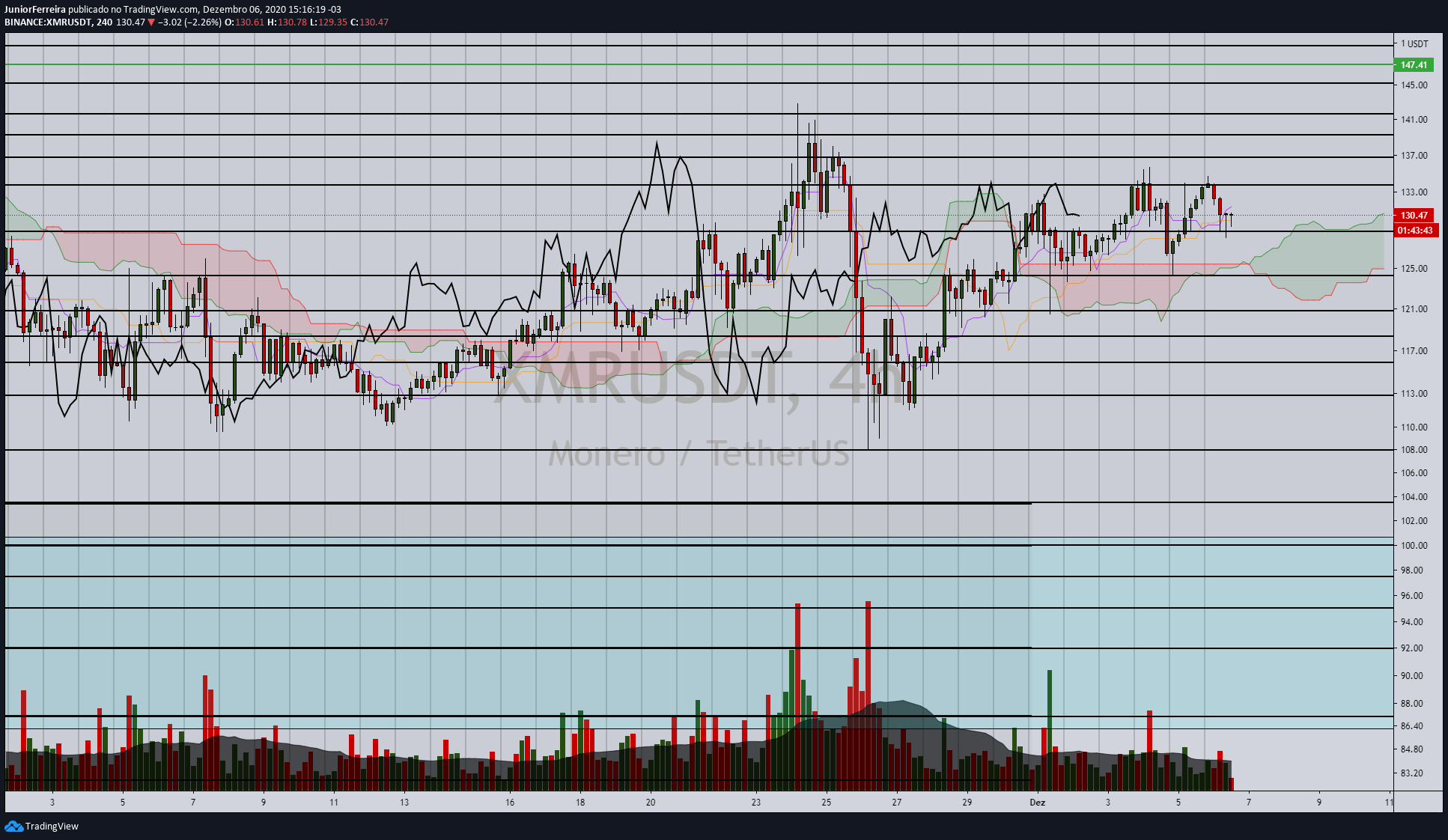Image resolution: width=1448 pixels, height=840 pixels.
Task: Click the TradingView cloud logo icon
Action: [13, 826]
